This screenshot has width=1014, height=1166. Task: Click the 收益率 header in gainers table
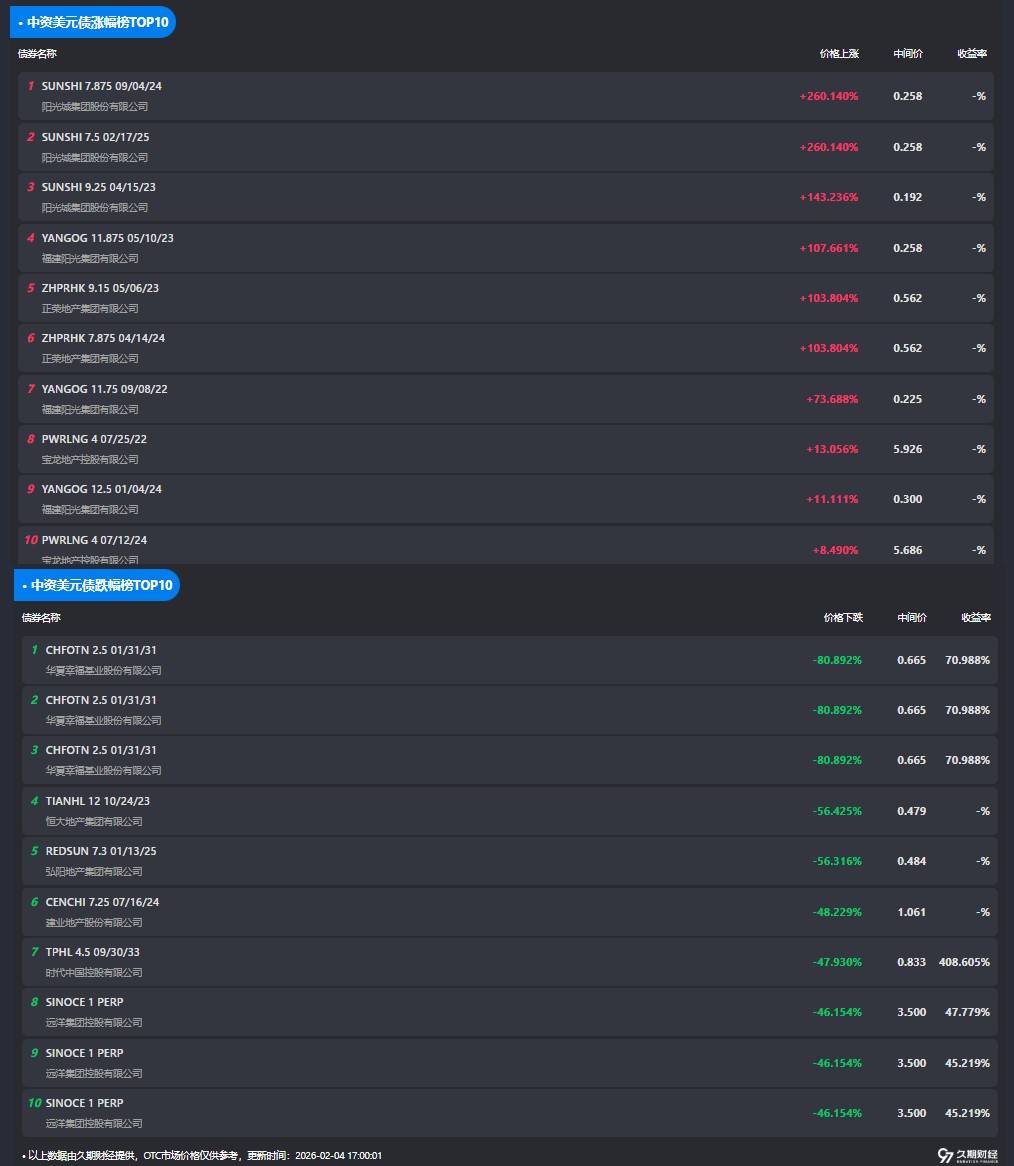[972, 54]
